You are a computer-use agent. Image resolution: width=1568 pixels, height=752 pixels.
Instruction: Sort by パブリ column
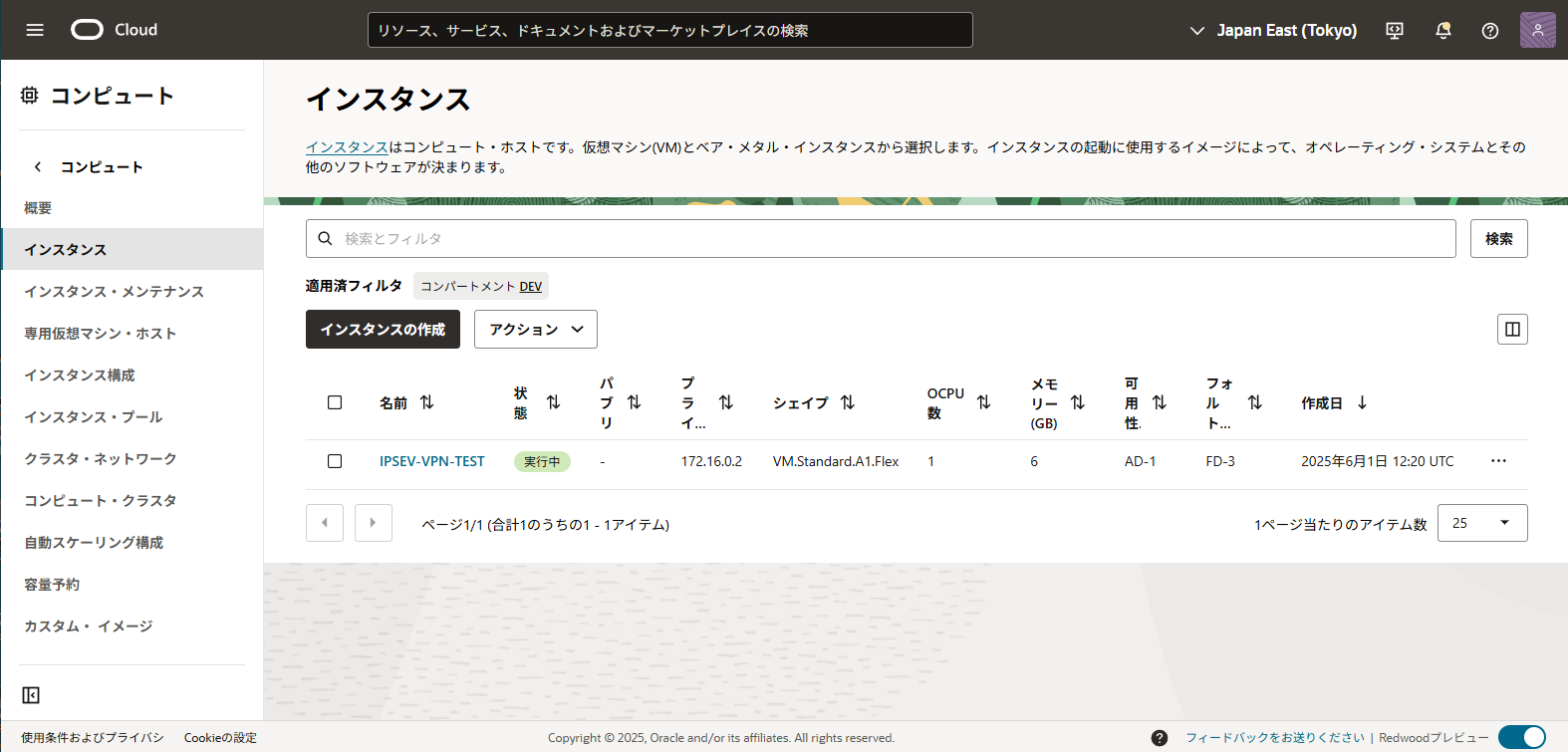[x=635, y=402]
